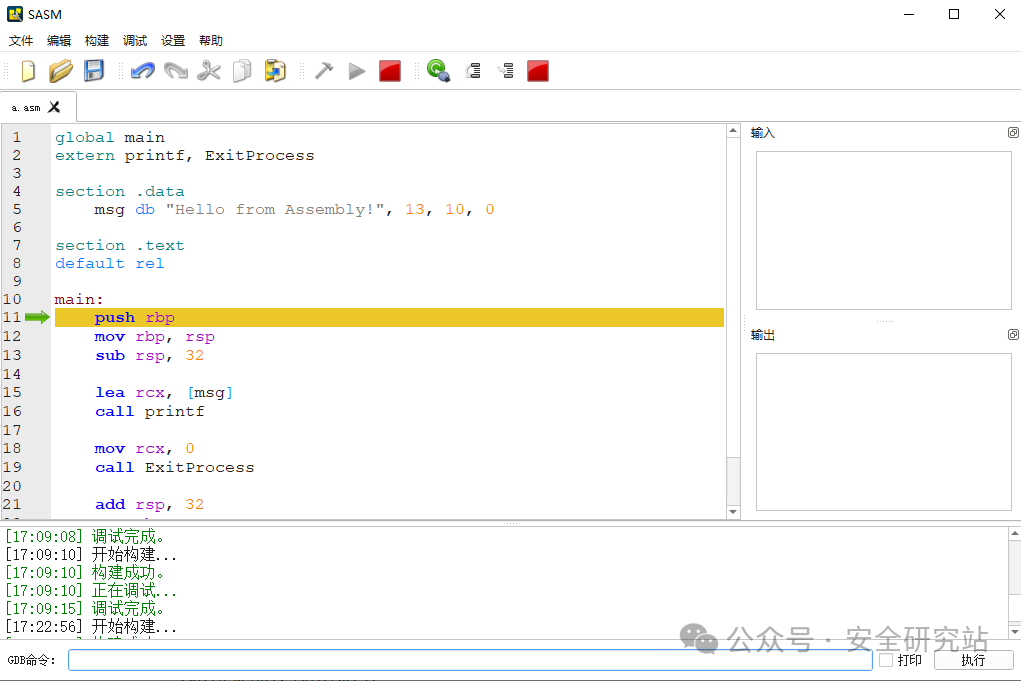Paste the clipboard using the paste icon
The height and width of the screenshot is (681, 1021).
tap(275, 71)
